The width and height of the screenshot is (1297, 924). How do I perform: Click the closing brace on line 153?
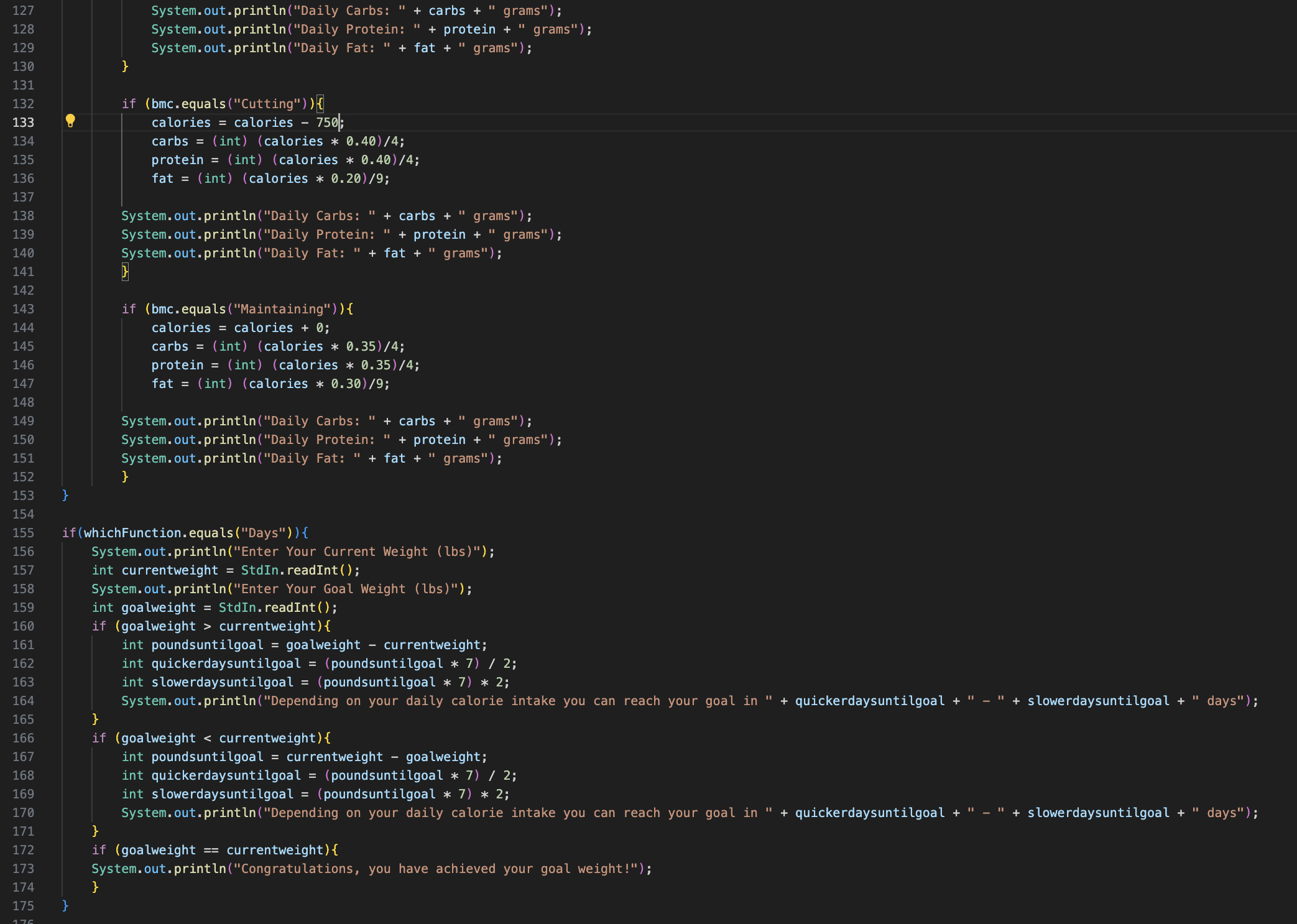click(x=65, y=496)
